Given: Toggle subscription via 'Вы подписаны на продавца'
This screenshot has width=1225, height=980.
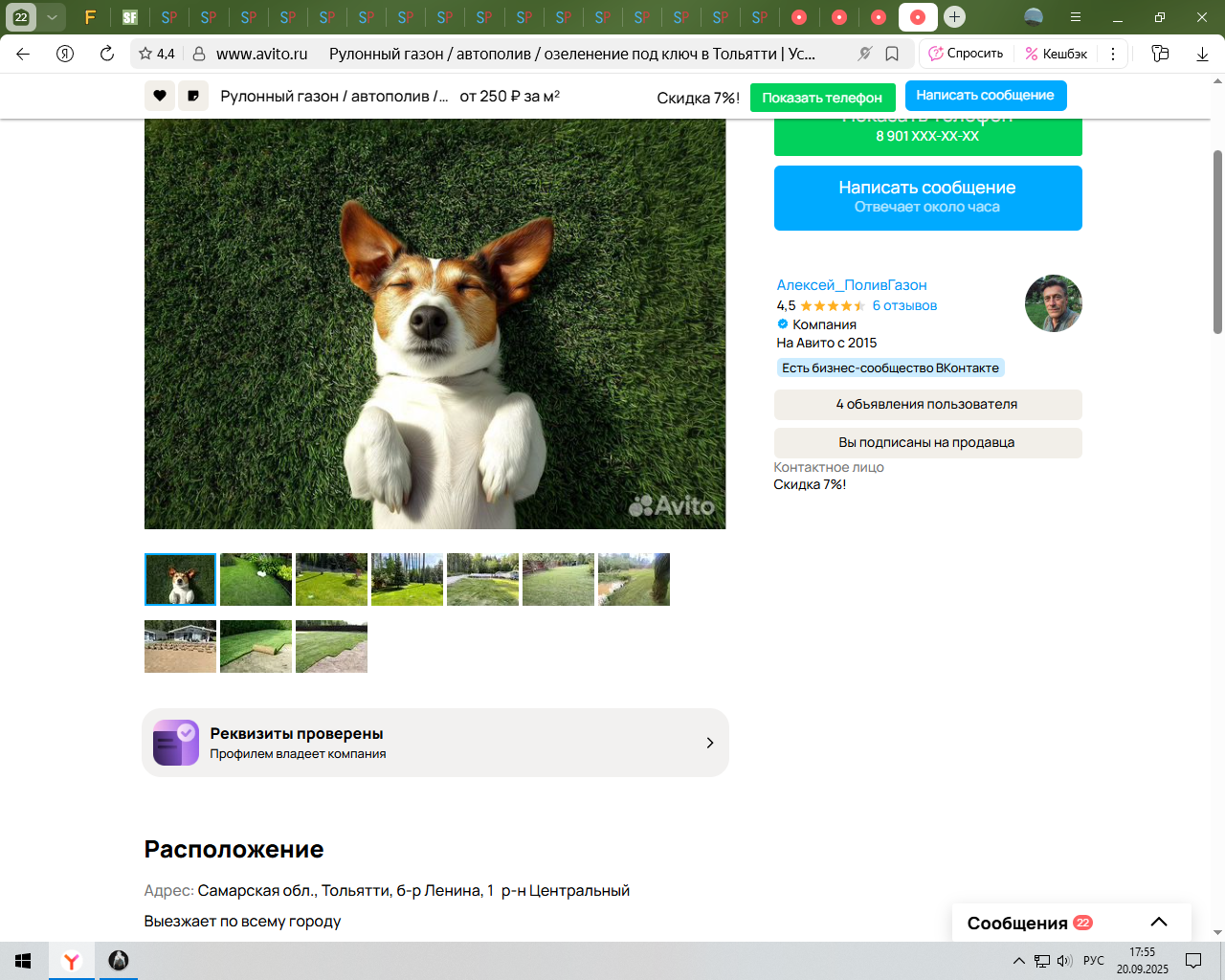Looking at the screenshot, I should coord(927,442).
